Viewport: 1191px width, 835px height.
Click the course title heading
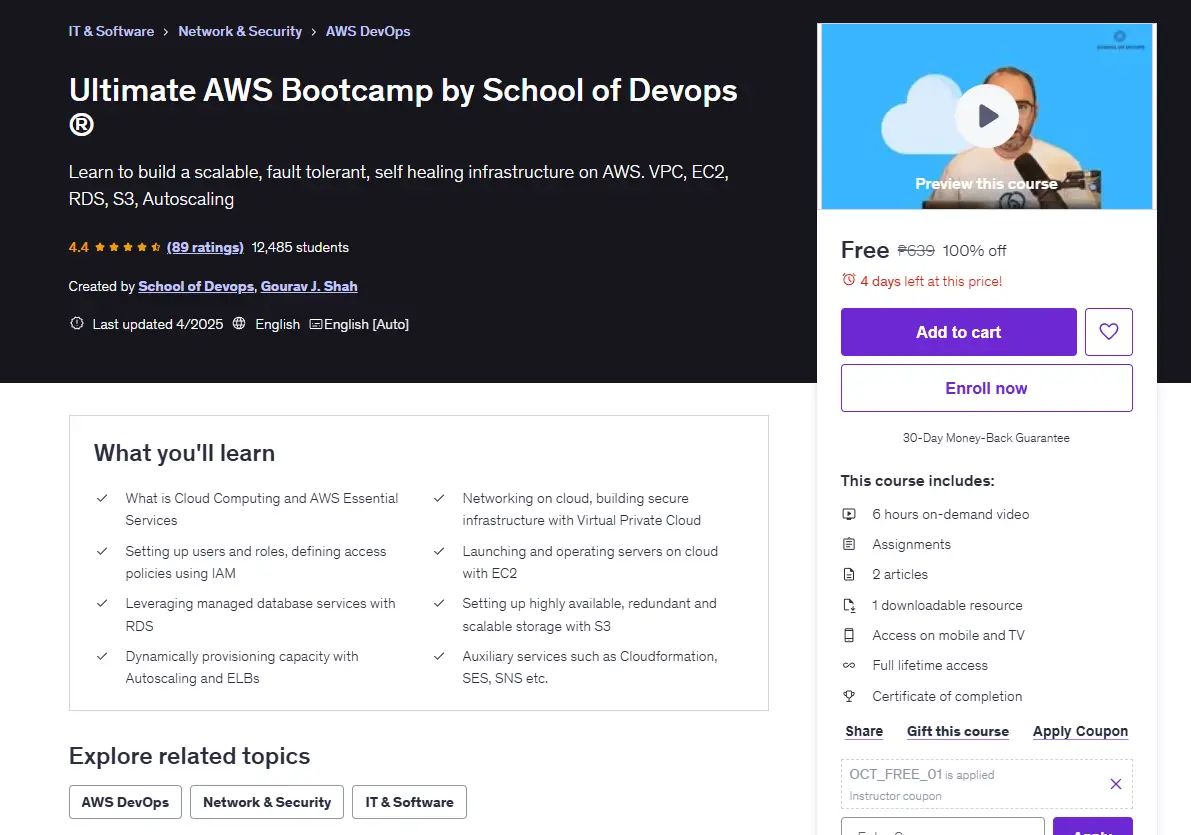[x=403, y=106]
